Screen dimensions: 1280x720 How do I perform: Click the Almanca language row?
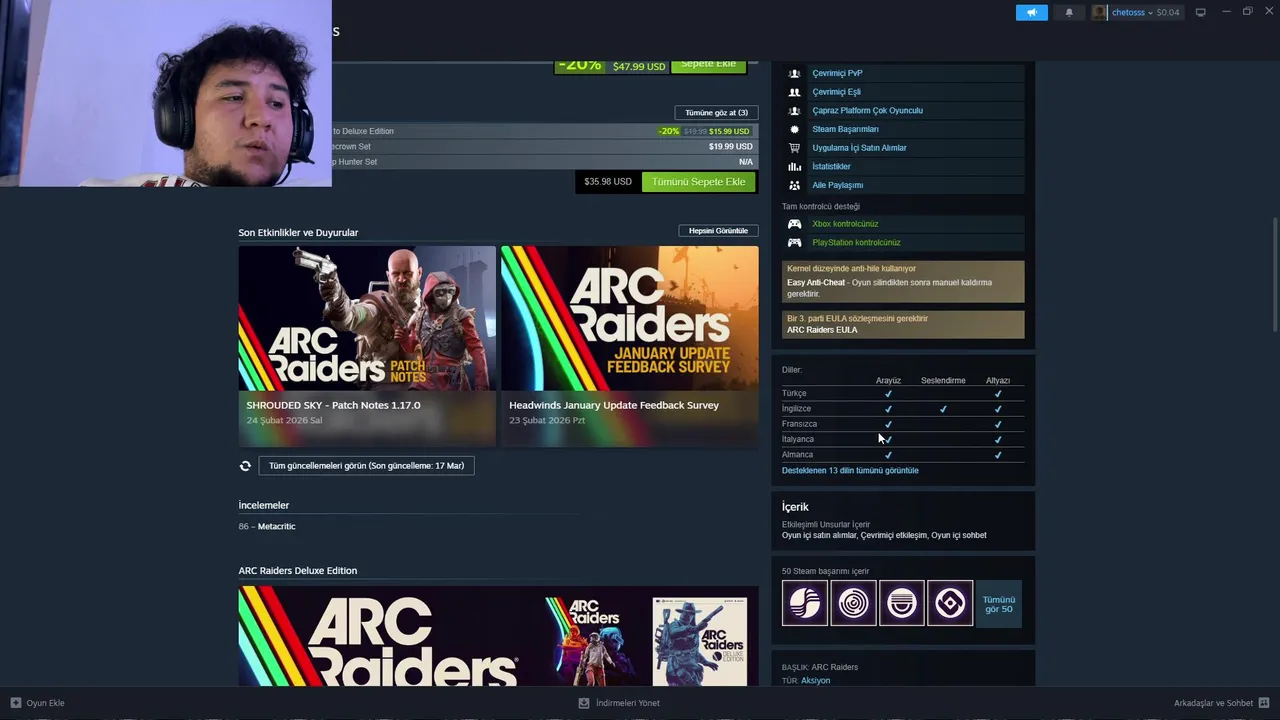[x=902, y=455]
